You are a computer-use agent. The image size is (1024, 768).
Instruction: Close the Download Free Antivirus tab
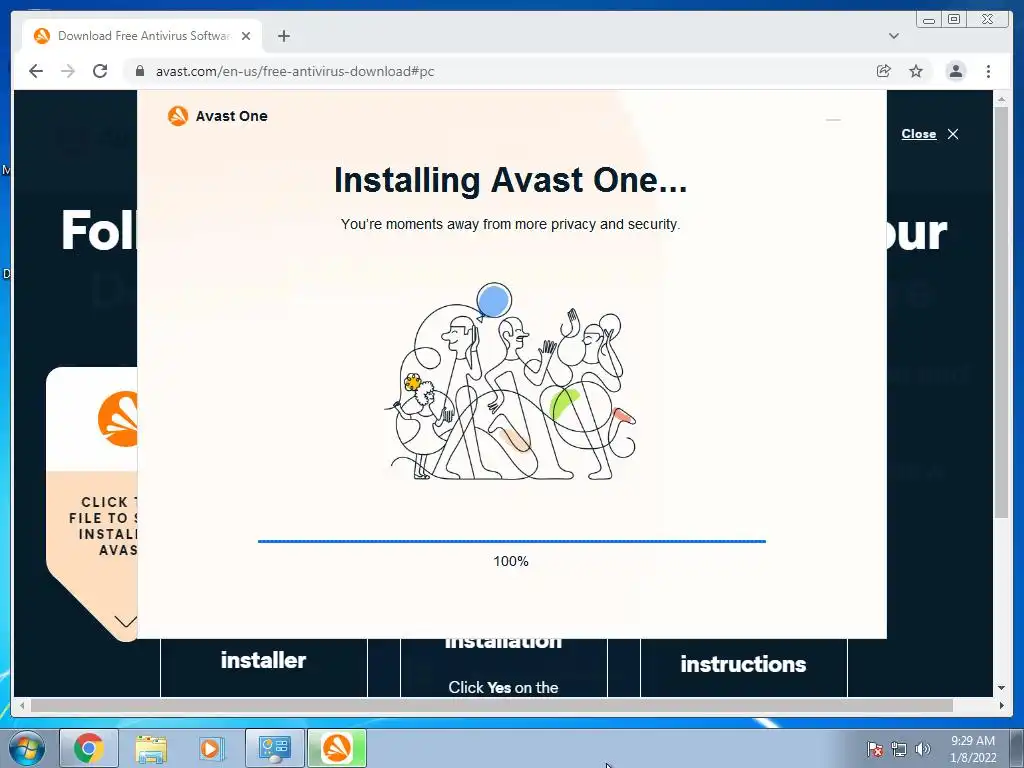(x=246, y=36)
